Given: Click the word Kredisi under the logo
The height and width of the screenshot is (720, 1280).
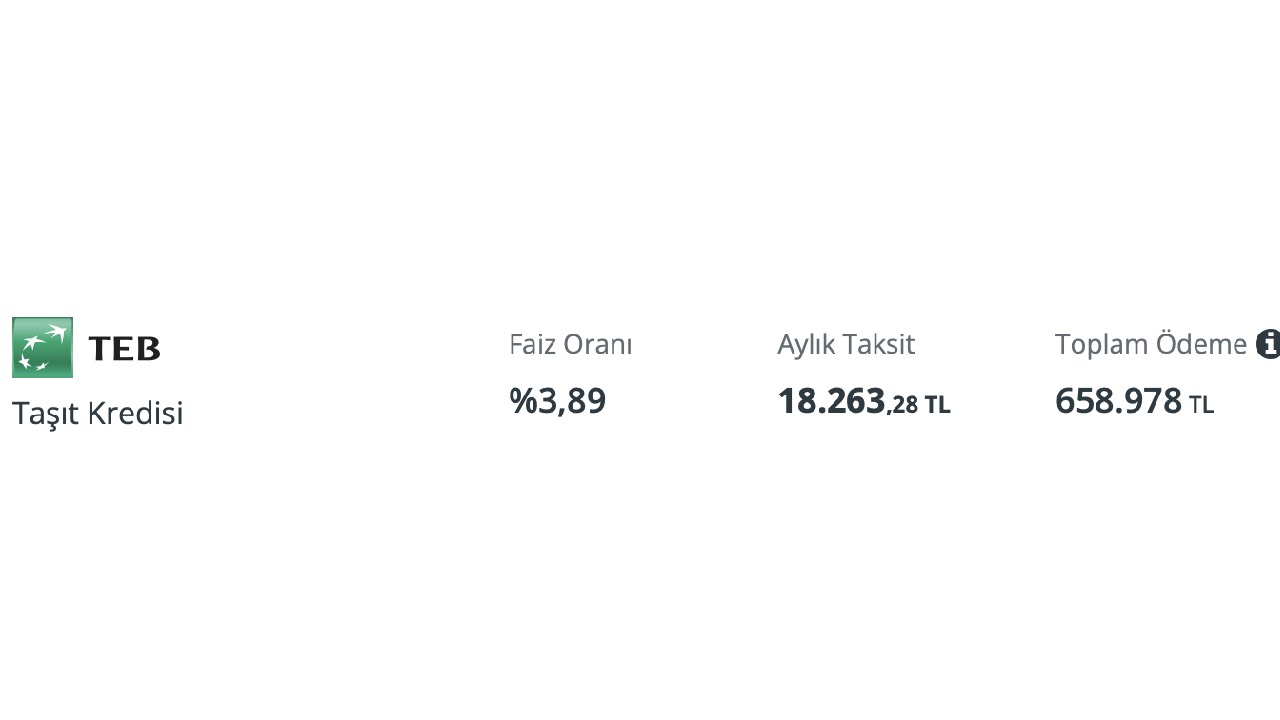Looking at the screenshot, I should pos(135,413).
